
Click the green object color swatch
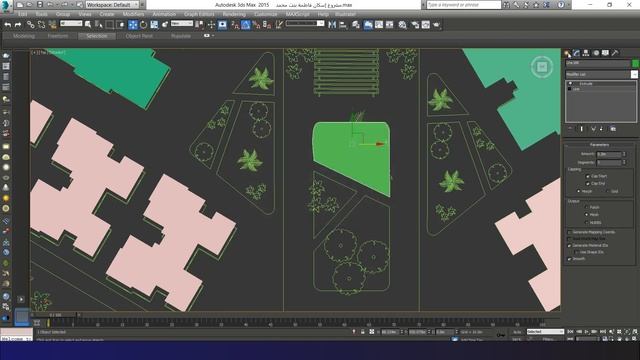pyautogui.click(x=635, y=63)
